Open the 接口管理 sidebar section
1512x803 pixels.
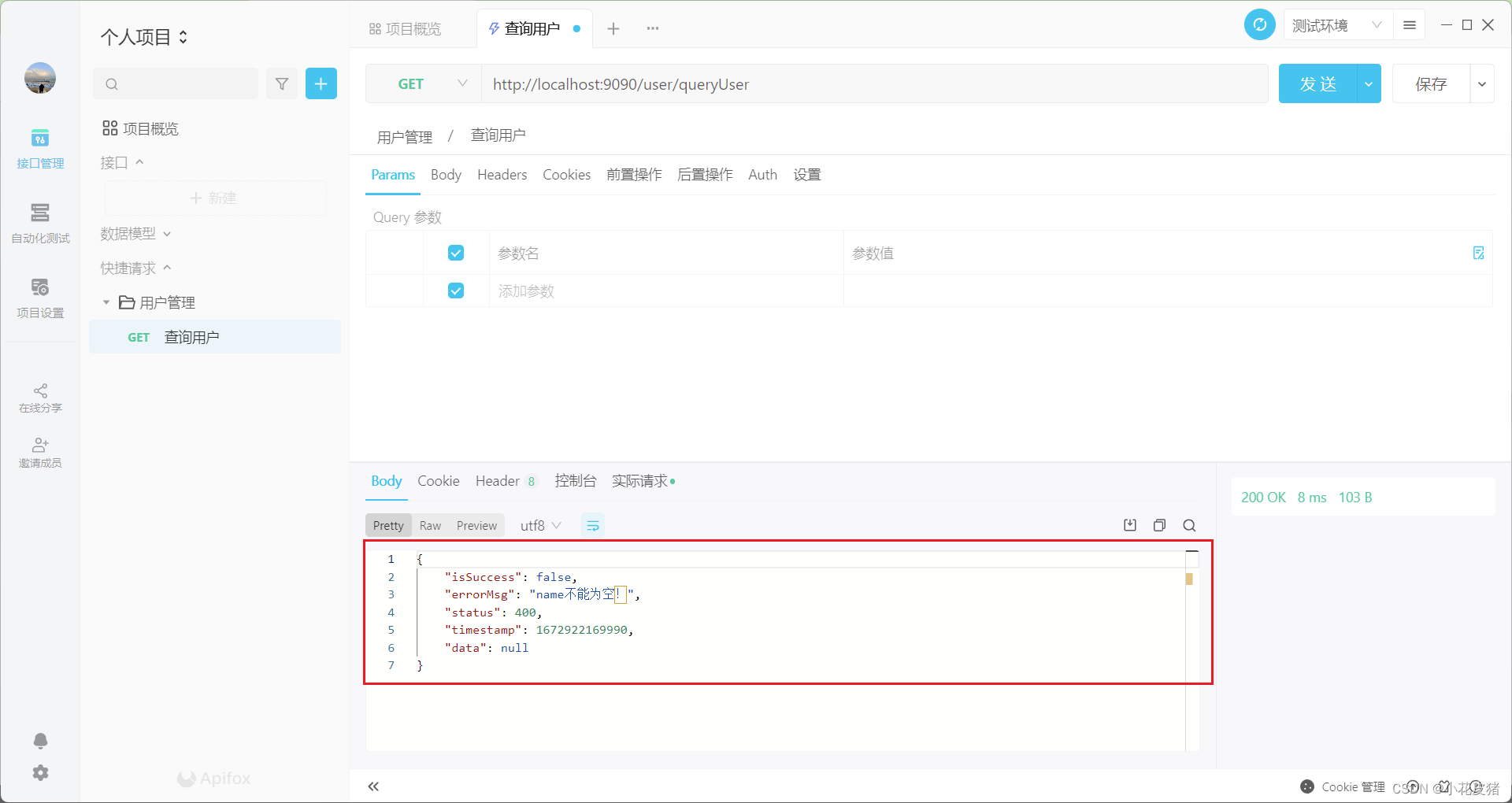click(x=40, y=149)
